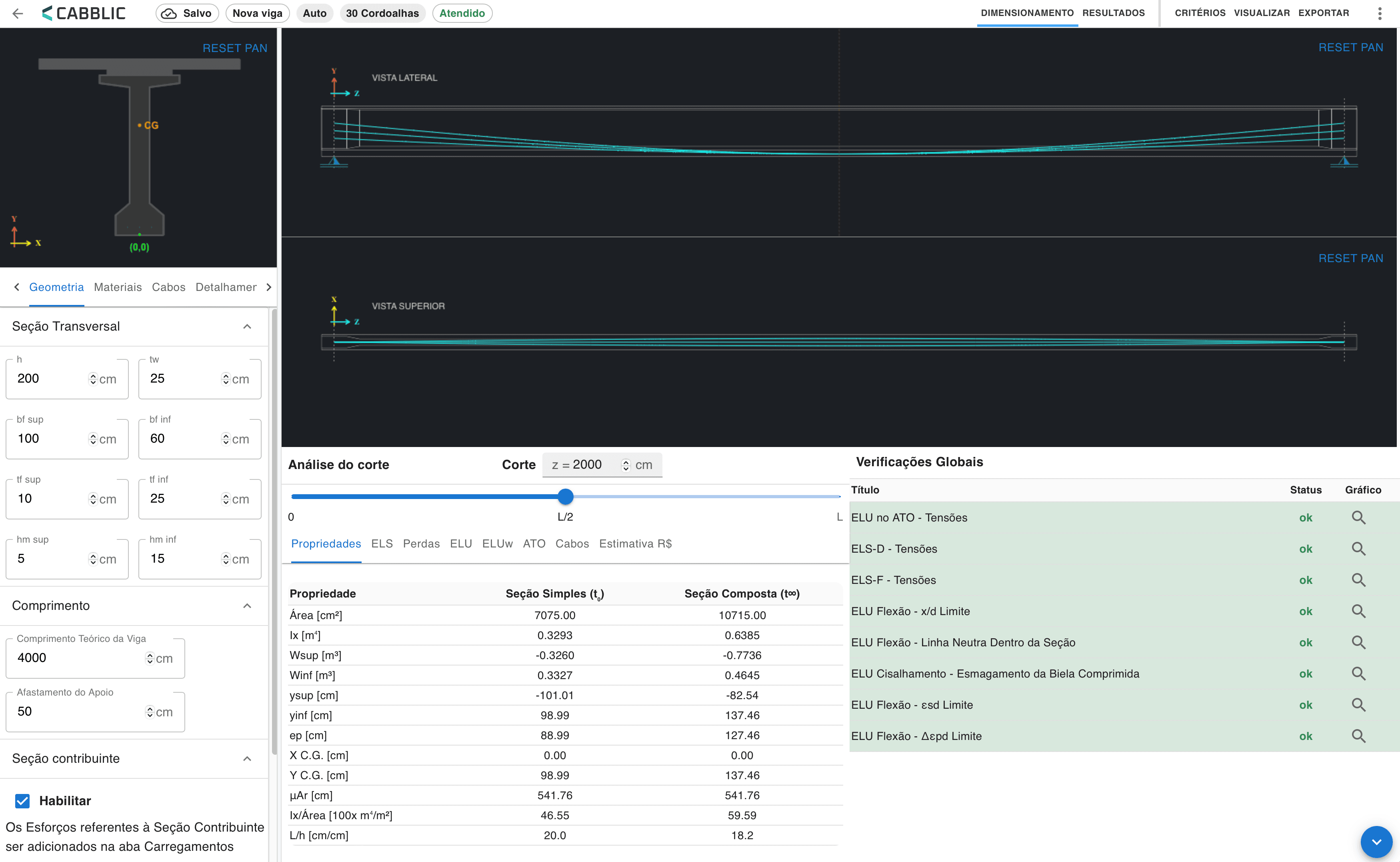The image size is (1400, 862).
Task: Click the Nova viga chip
Action: pos(258,13)
